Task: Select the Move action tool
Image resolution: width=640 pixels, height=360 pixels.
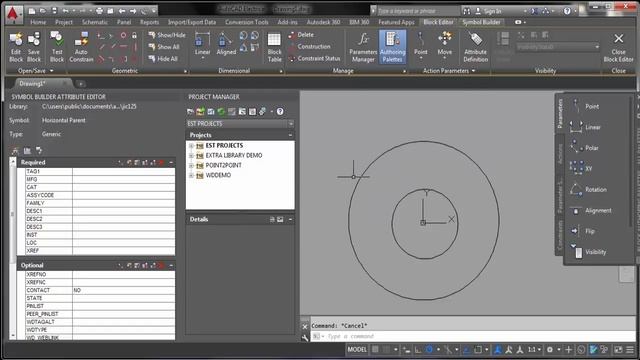Action: tap(444, 44)
